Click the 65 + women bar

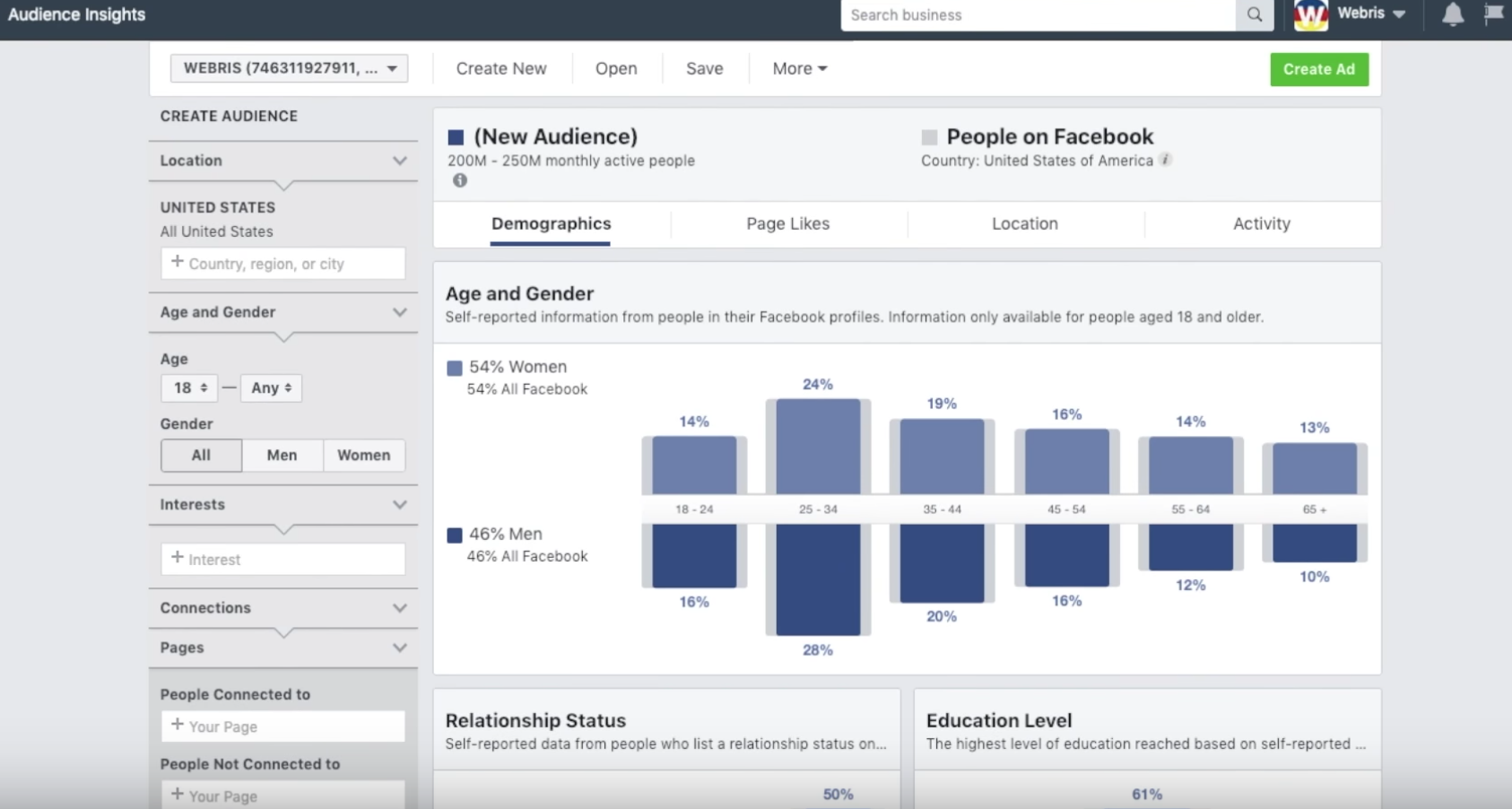click(x=1315, y=469)
